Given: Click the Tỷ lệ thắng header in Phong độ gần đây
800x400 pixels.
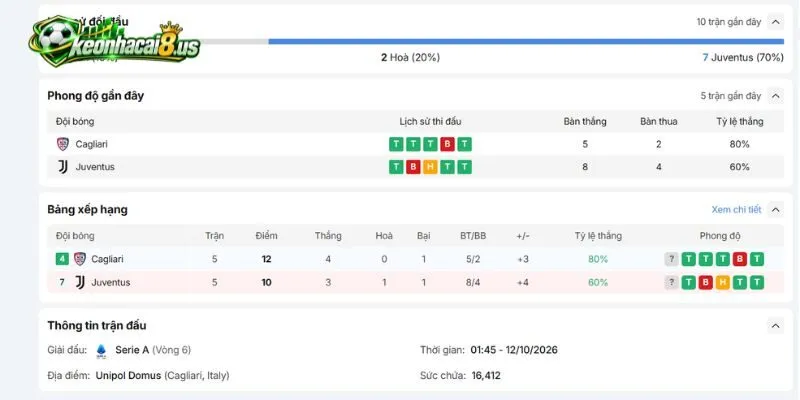Looking at the screenshot, I should pyautogui.click(x=740, y=121).
